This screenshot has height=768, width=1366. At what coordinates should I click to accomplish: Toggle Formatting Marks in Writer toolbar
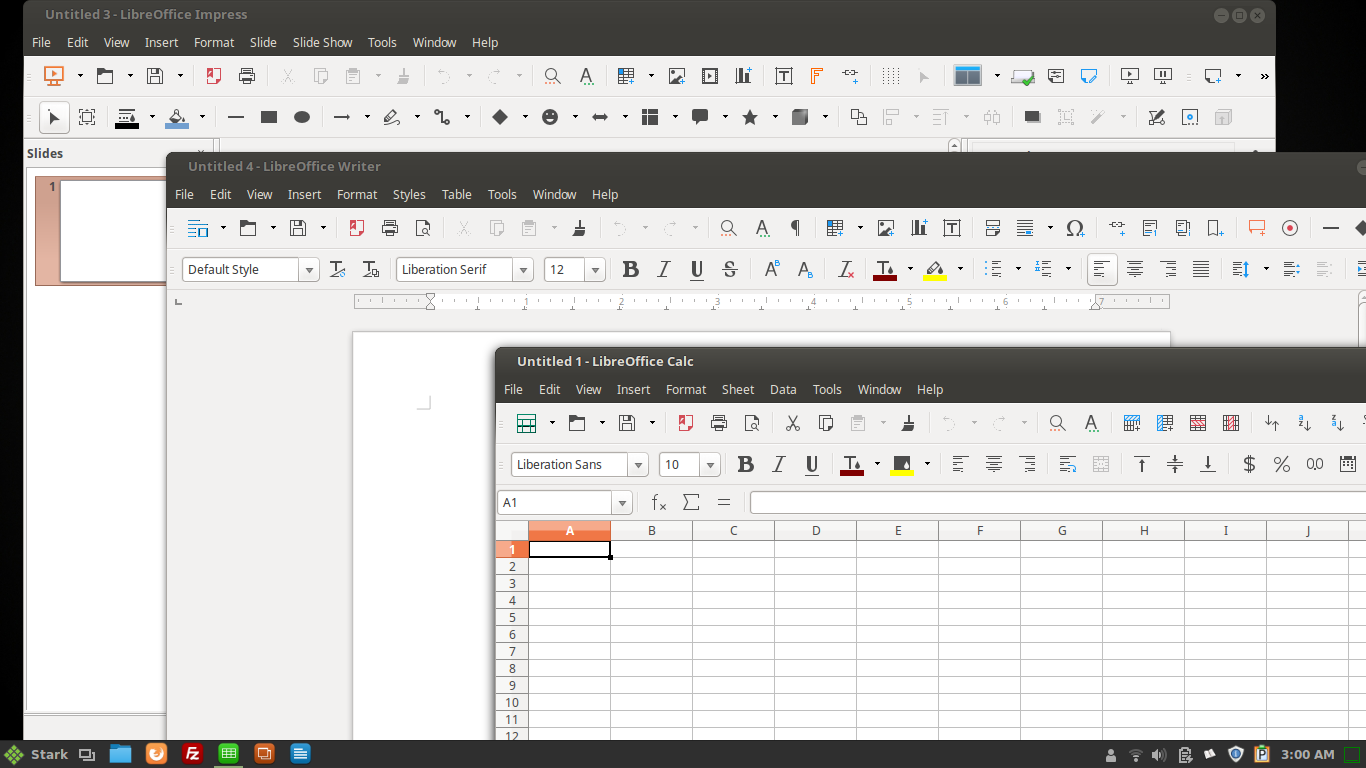point(795,228)
